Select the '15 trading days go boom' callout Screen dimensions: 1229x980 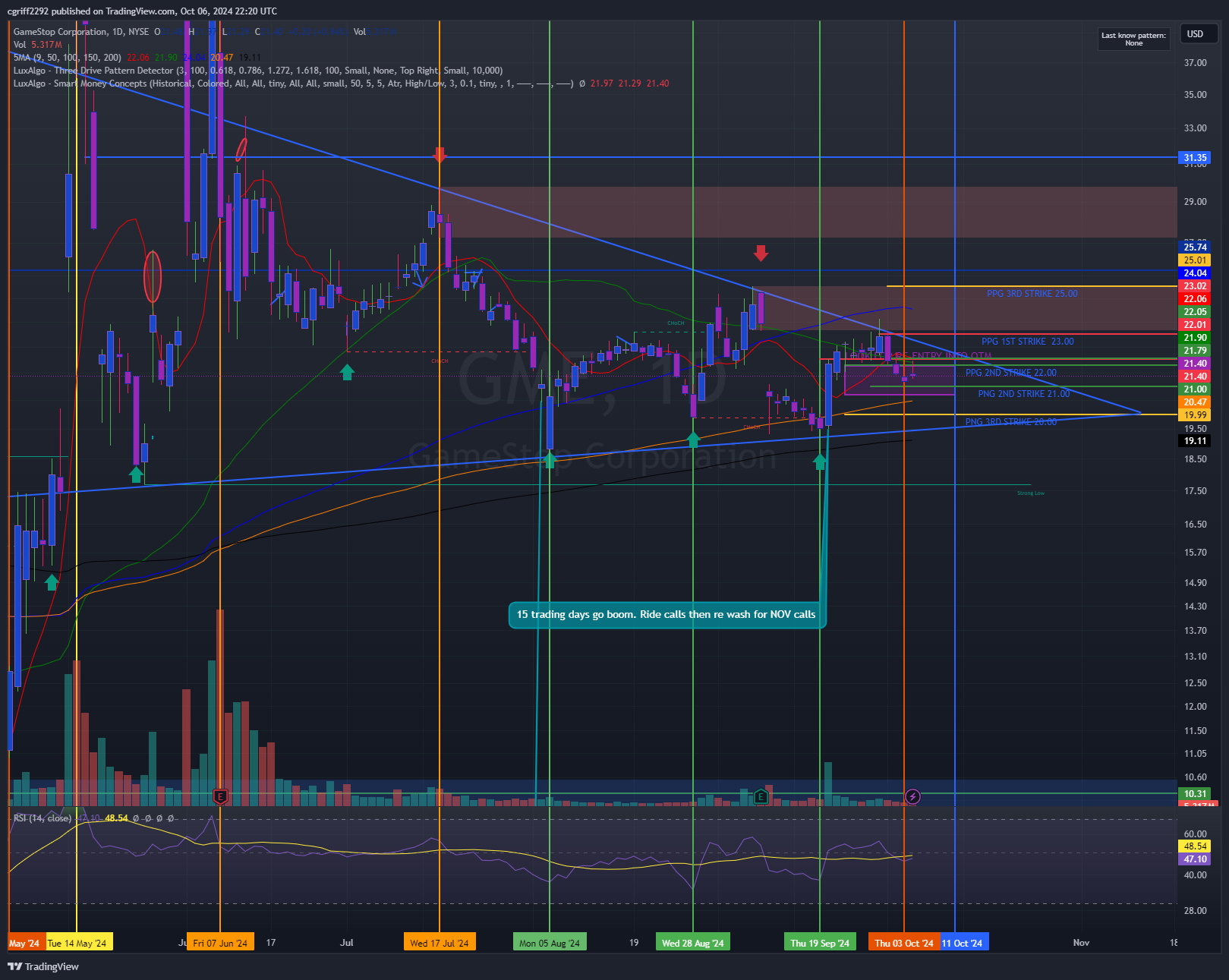pyautogui.click(x=666, y=615)
